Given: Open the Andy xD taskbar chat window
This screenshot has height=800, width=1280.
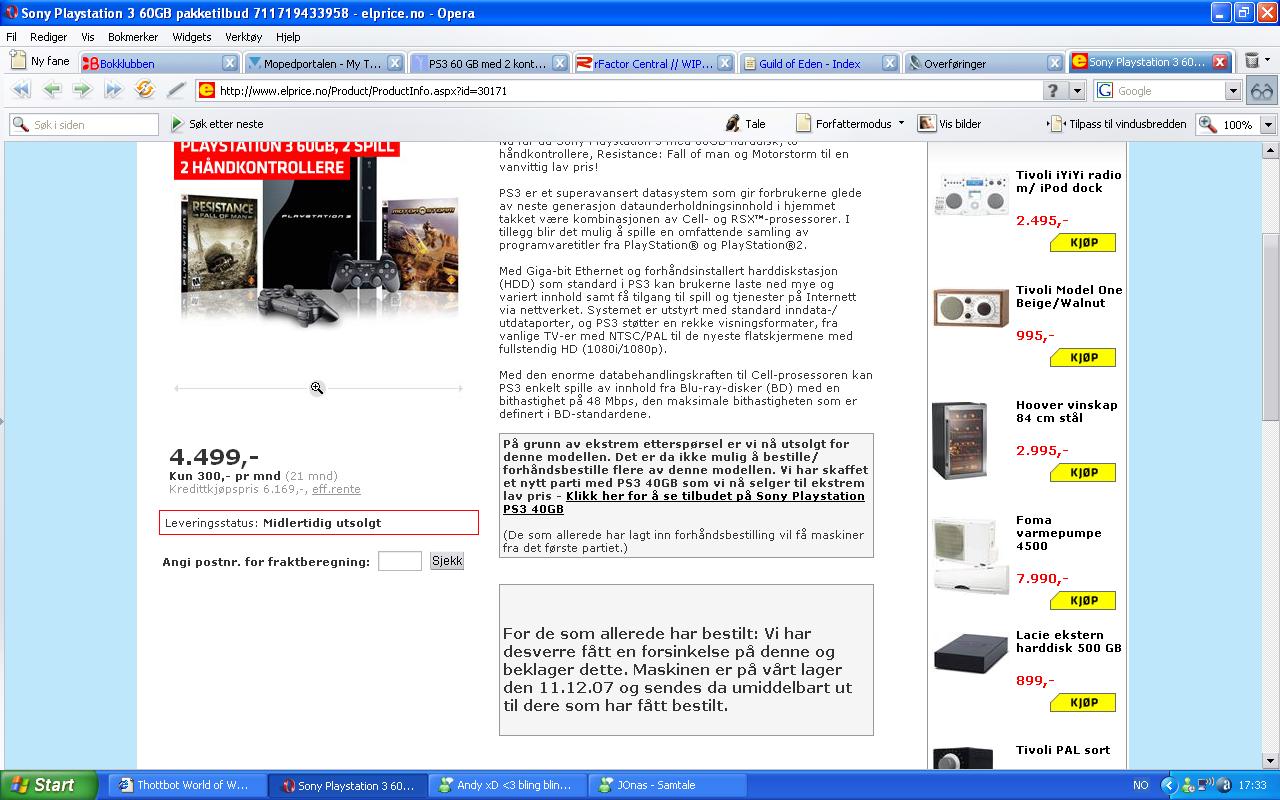Looking at the screenshot, I should tap(505, 785).
